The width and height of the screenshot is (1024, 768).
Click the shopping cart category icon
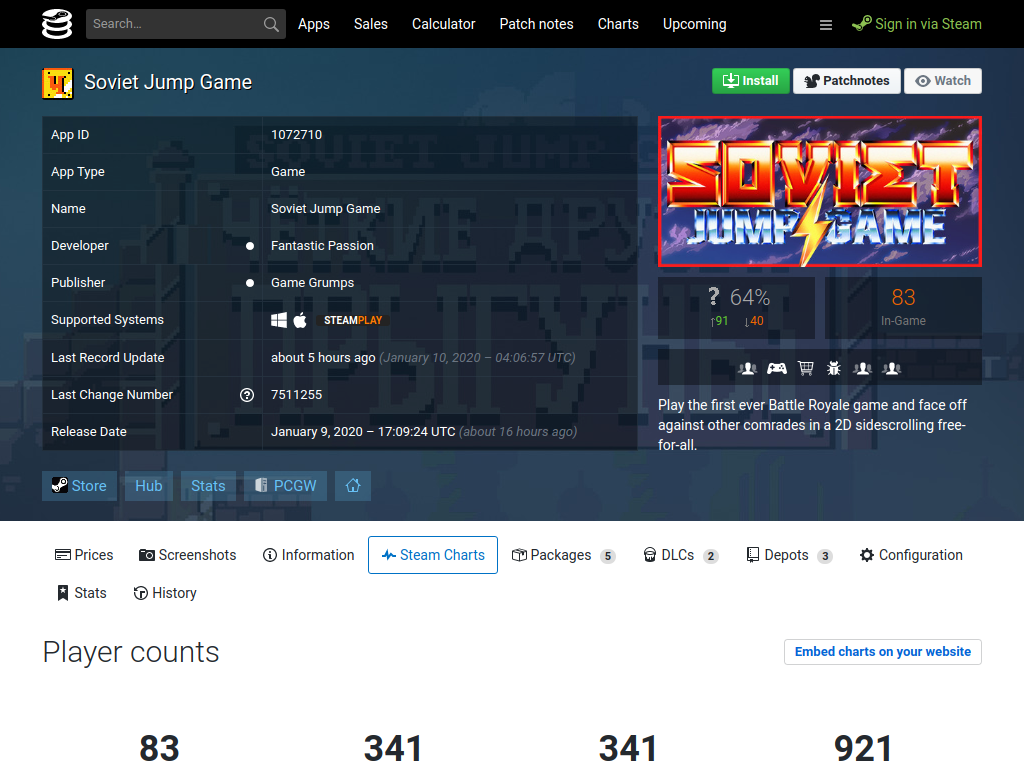tap(806, 368)
